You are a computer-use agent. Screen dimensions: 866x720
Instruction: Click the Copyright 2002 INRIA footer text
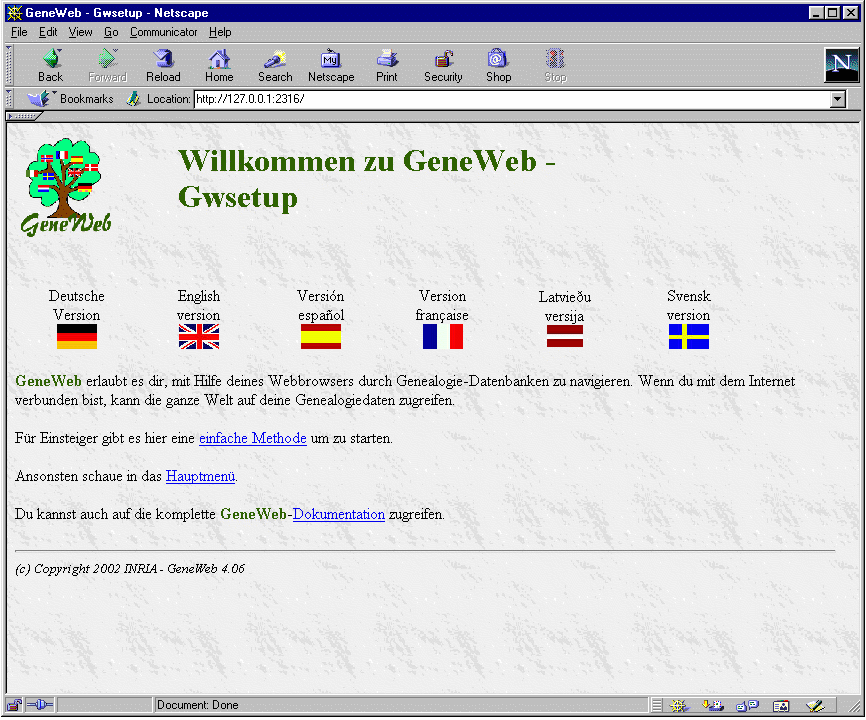click(130, 569)
